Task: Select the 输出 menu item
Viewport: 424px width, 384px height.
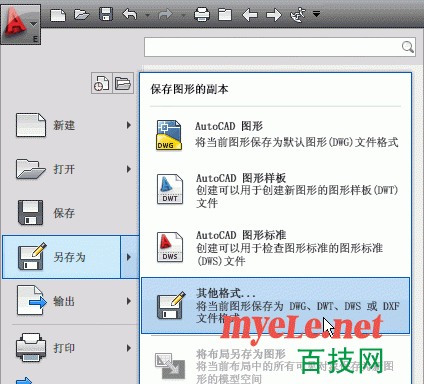Action: coord(71,301)
